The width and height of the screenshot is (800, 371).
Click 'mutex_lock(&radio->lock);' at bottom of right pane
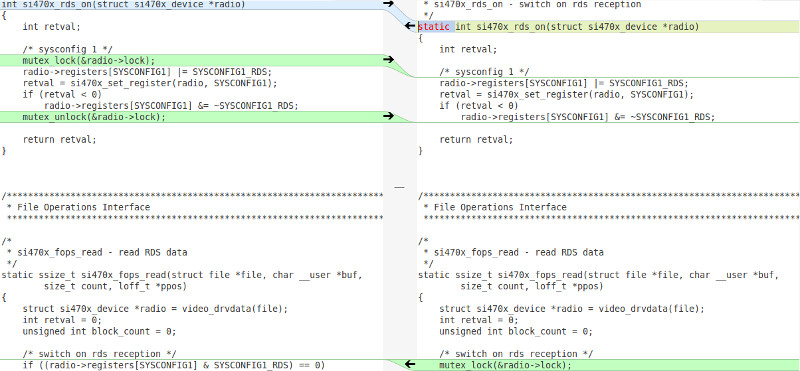(505, 365)
